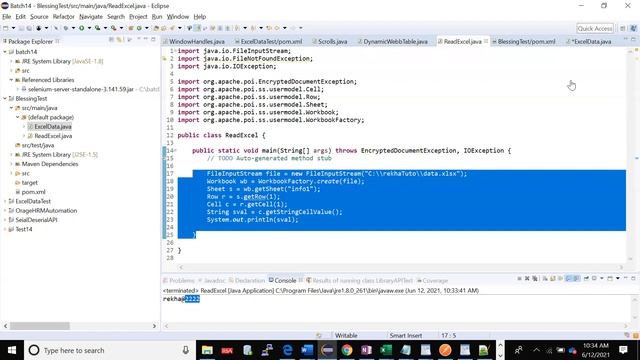Open Excel from the taskbar
This screenshot has height=360, width=640.
[386, 350]
